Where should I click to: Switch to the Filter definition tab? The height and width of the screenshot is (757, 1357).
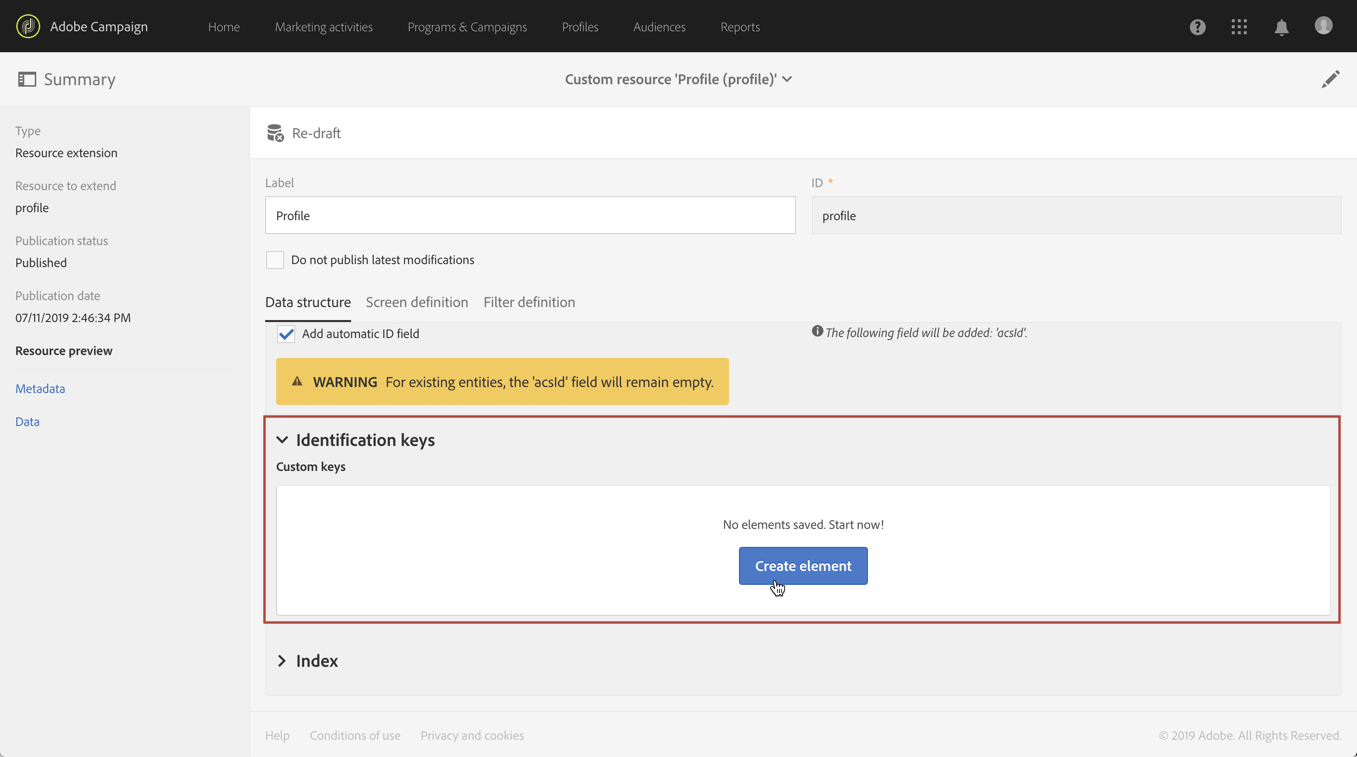[x=529, y=302]
